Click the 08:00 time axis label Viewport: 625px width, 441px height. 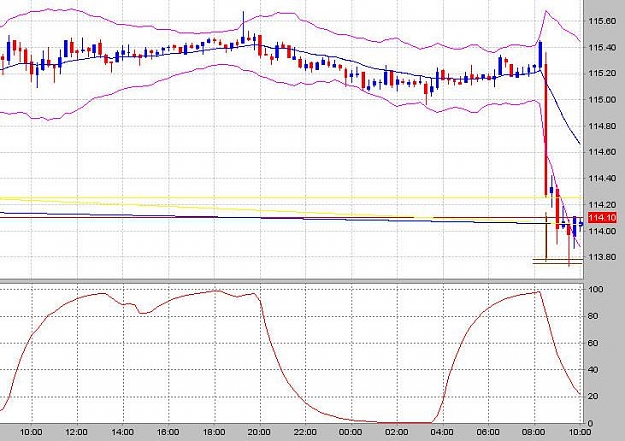coord(534,432)
